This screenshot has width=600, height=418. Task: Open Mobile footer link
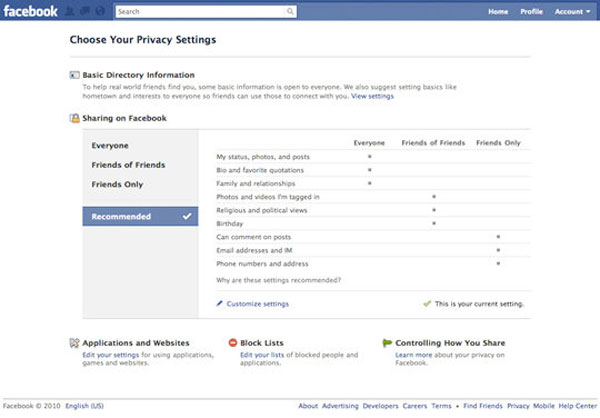[544, 406]
